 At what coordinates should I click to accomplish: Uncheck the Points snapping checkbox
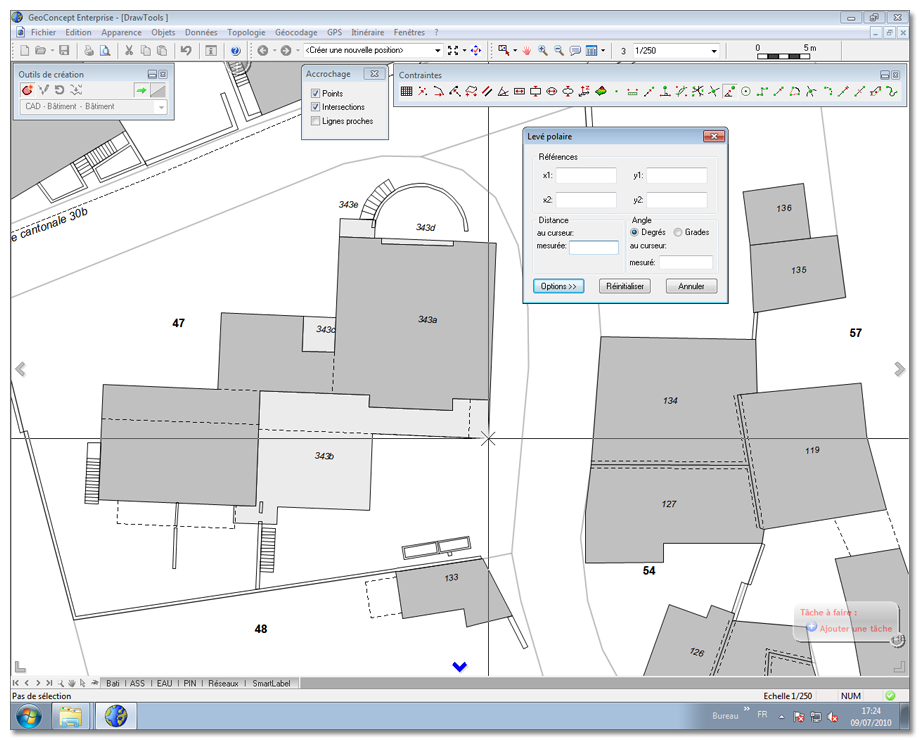[316, 93]
